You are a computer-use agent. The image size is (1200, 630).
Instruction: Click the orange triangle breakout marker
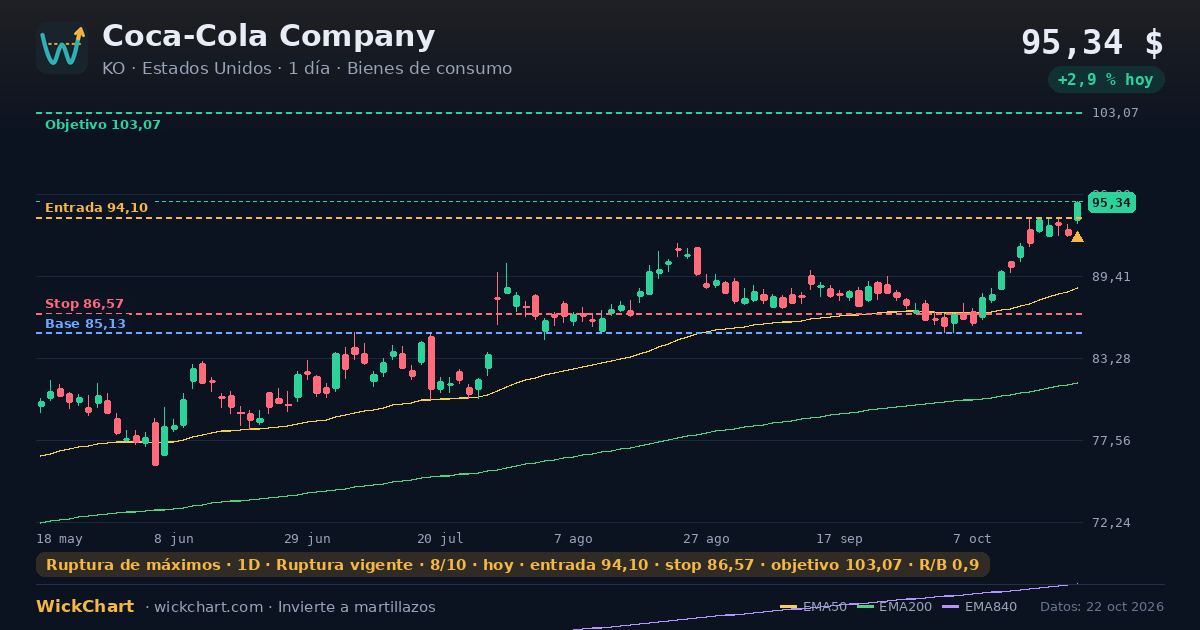click(1077, 237)
